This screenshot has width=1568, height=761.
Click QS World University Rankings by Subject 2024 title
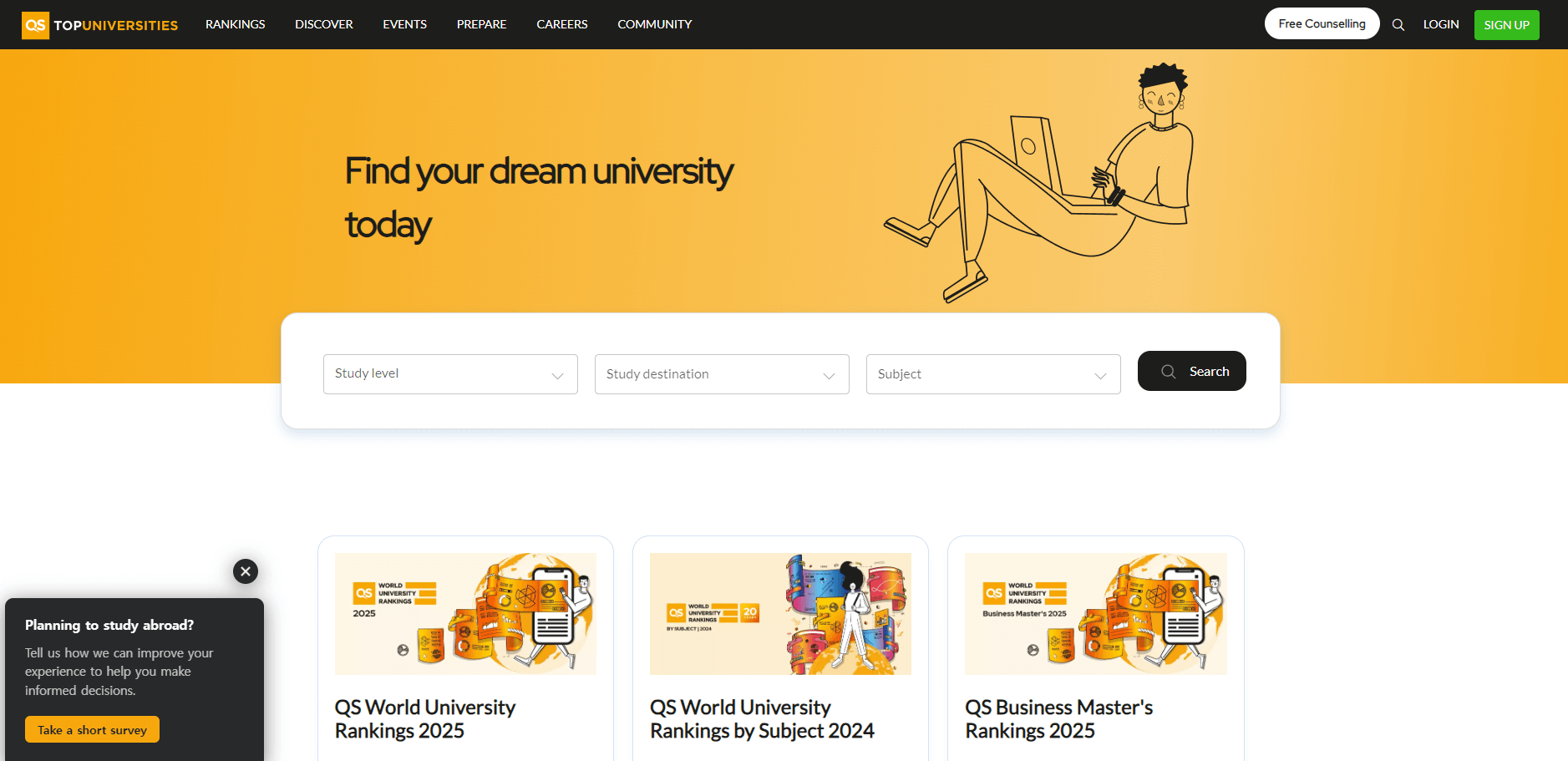click(762, 719)
